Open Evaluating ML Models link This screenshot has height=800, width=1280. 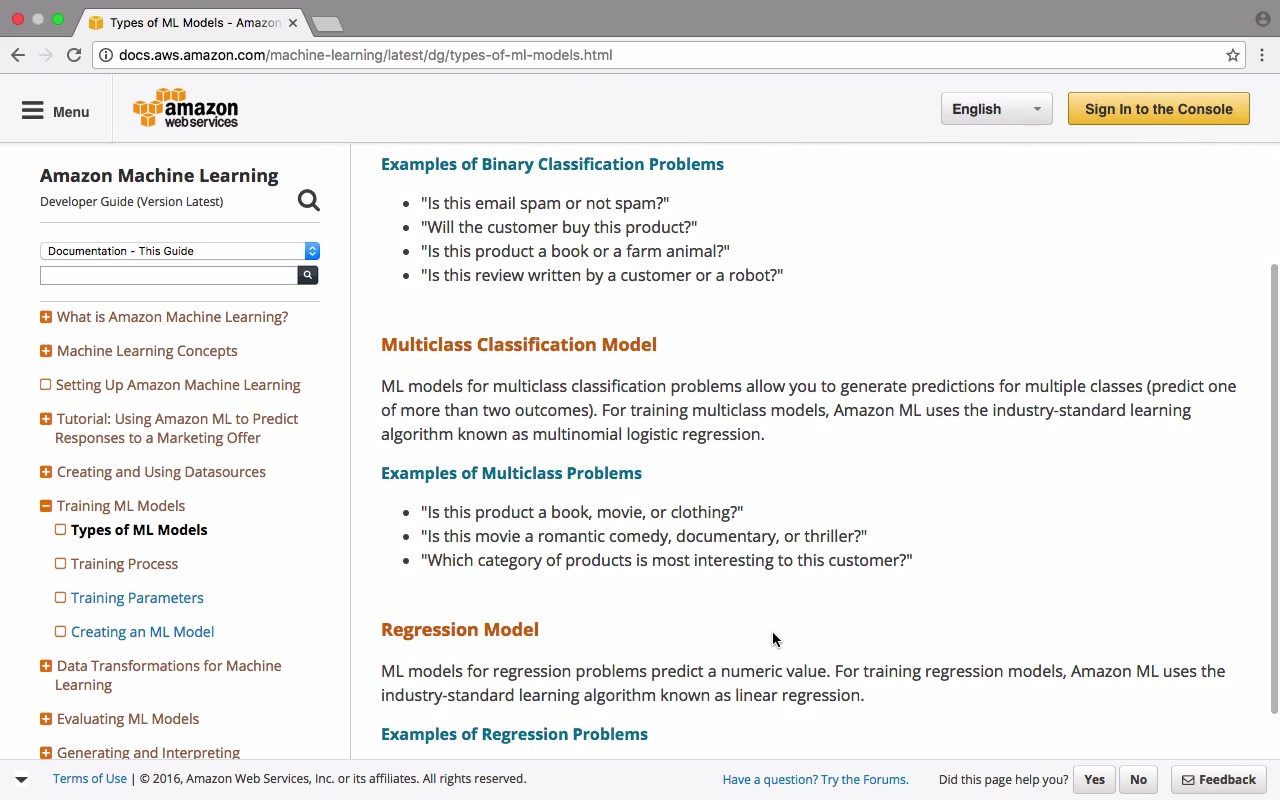point(128,719)
